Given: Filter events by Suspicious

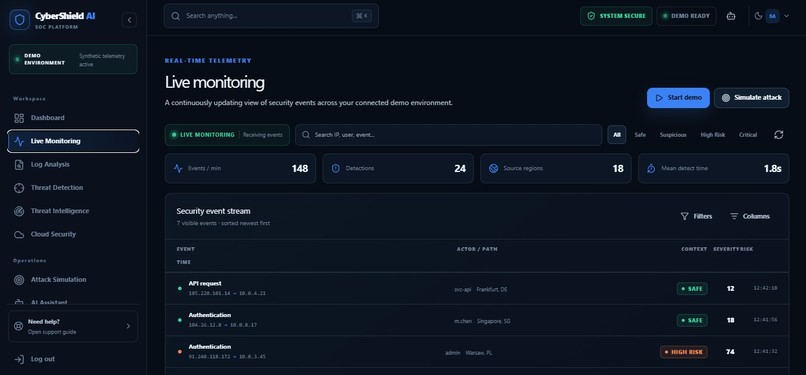Looking at the screenshot, I should click(x=673, y=135).
